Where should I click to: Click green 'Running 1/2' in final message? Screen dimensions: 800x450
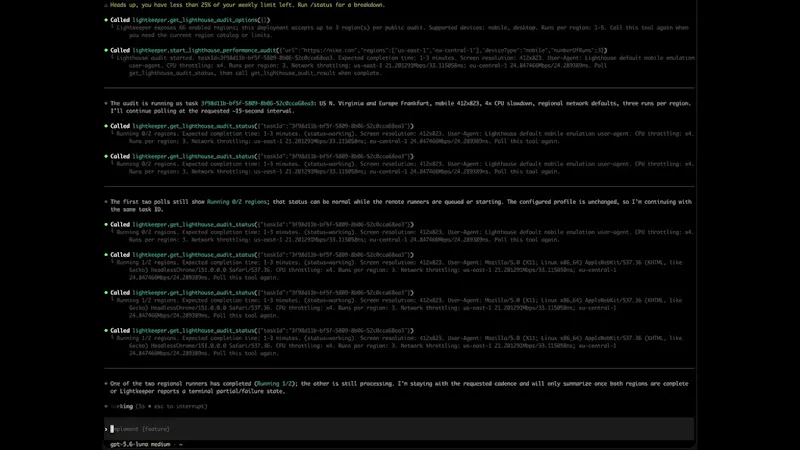[274, 384]
